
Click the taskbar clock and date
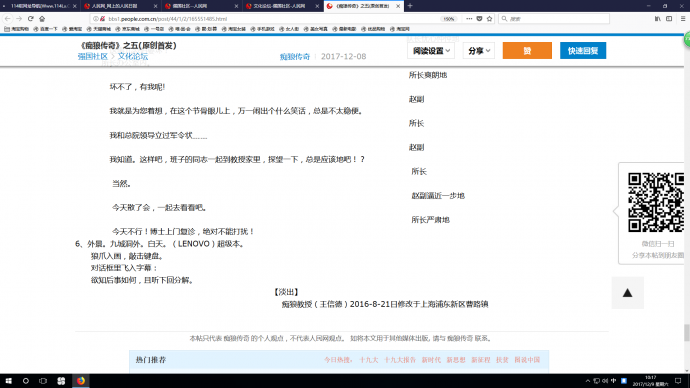(650, 381)
